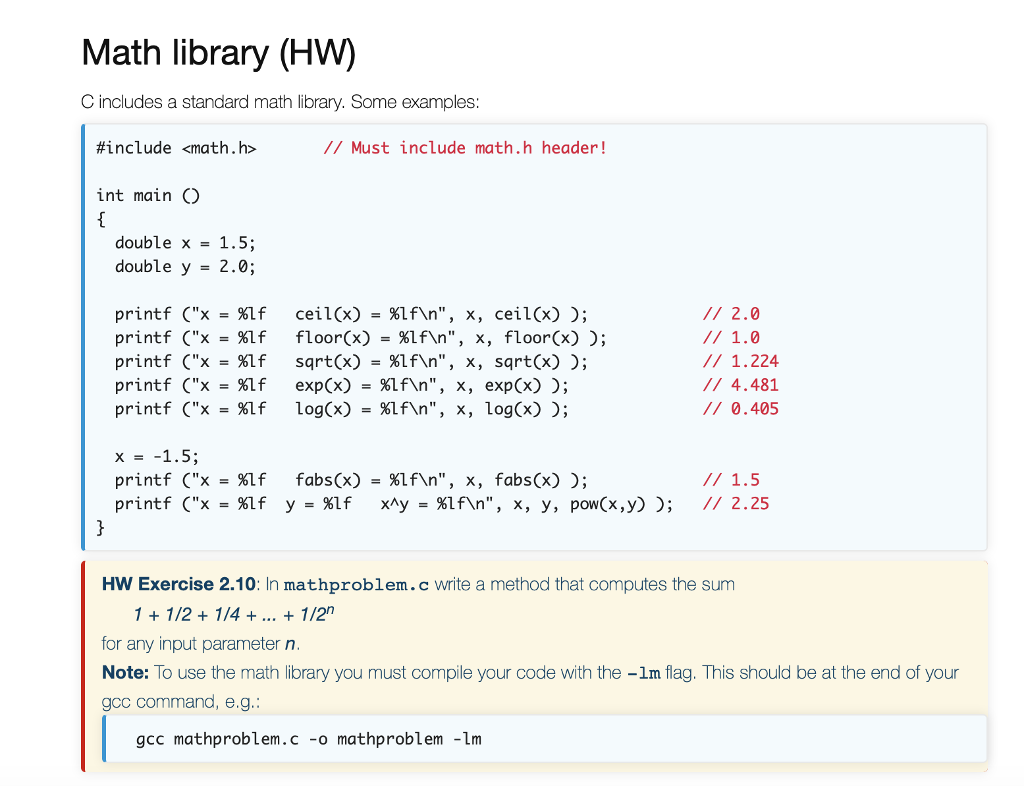Click the int main () line

[148, 195]
